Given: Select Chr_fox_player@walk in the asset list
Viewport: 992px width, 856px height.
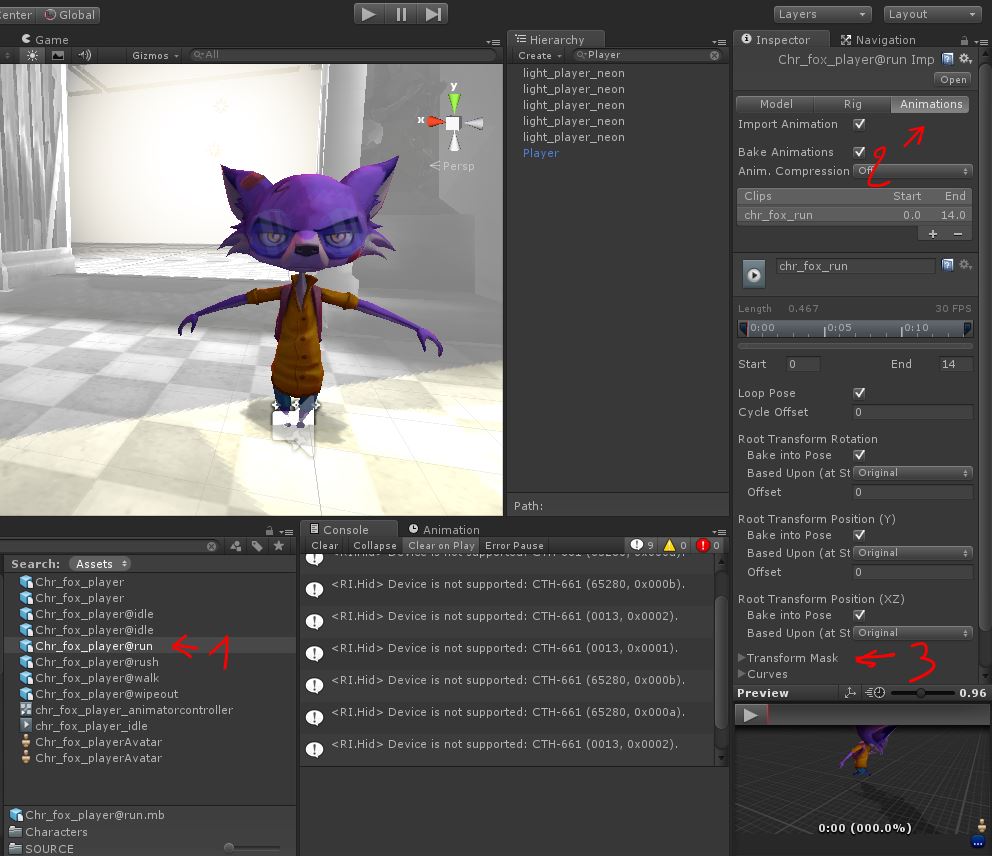Looking at the screenshot, I should (97, 678).
